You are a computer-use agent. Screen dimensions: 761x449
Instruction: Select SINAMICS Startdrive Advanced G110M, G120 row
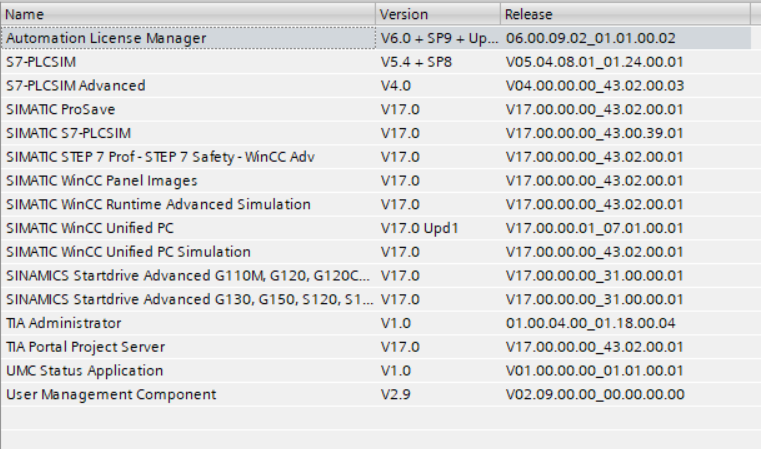click(189, 275)
